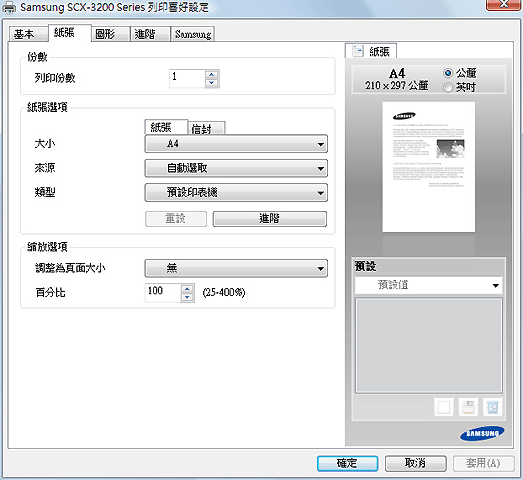Select the 公釐 millimeter radio button
Screen dimensions: 523x480
[448, 73]
